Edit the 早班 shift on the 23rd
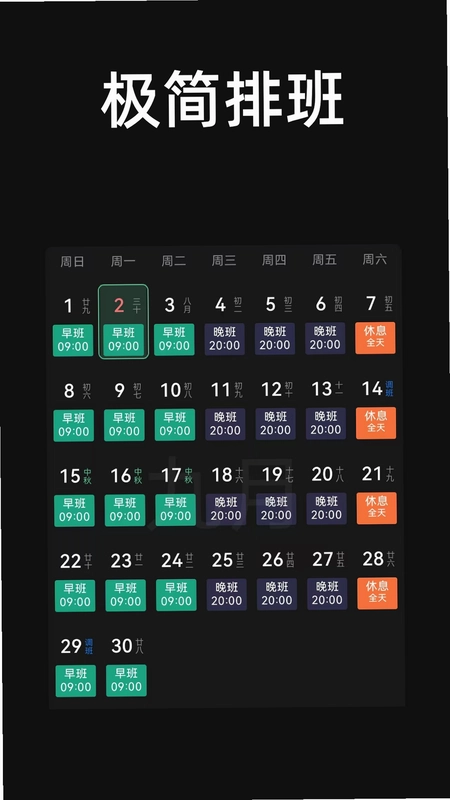The width and height of the screenshot is (450, 800). [125, 595]
